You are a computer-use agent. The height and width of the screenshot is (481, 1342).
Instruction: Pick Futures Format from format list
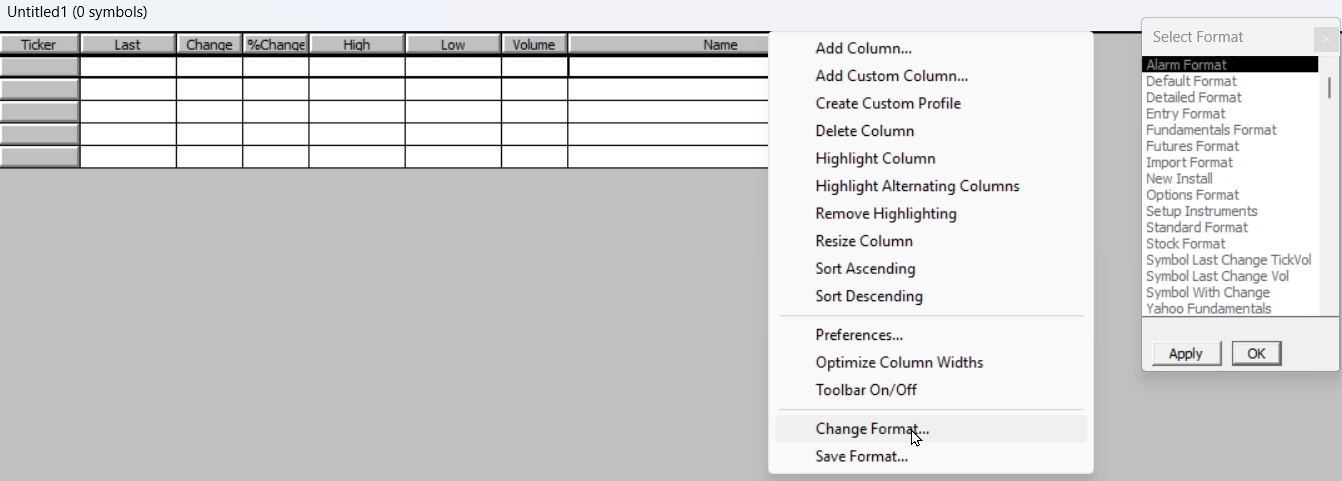click(x=1192, y=146)
